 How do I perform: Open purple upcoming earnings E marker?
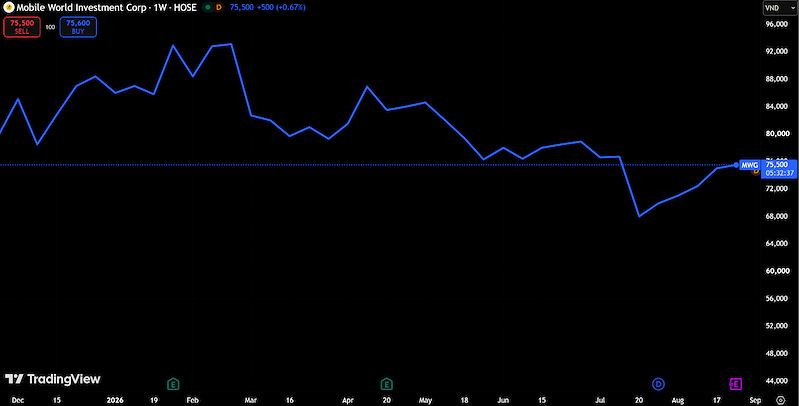pos(735,384)
